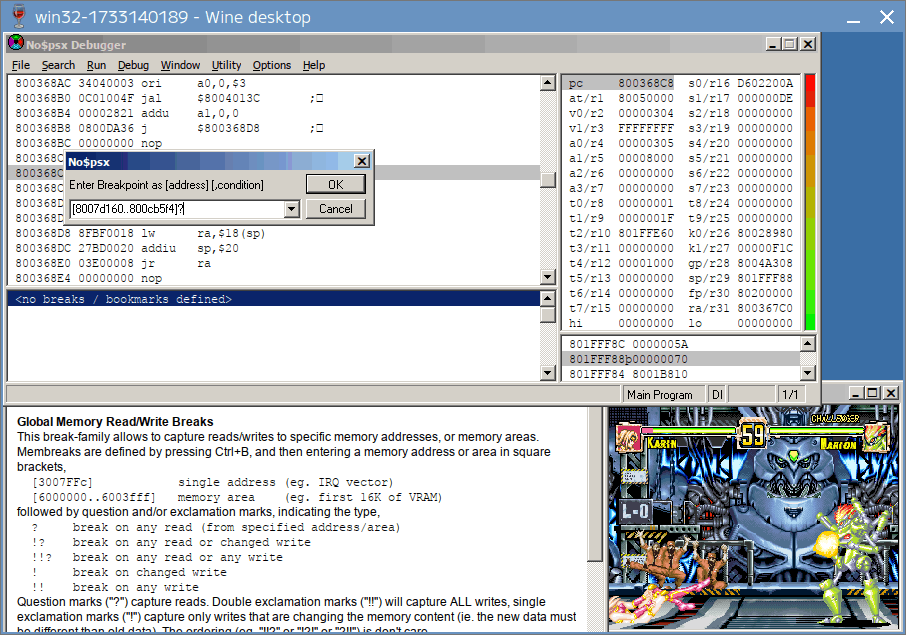Click the a0/r4 register value 00000305

pos(646,143)
